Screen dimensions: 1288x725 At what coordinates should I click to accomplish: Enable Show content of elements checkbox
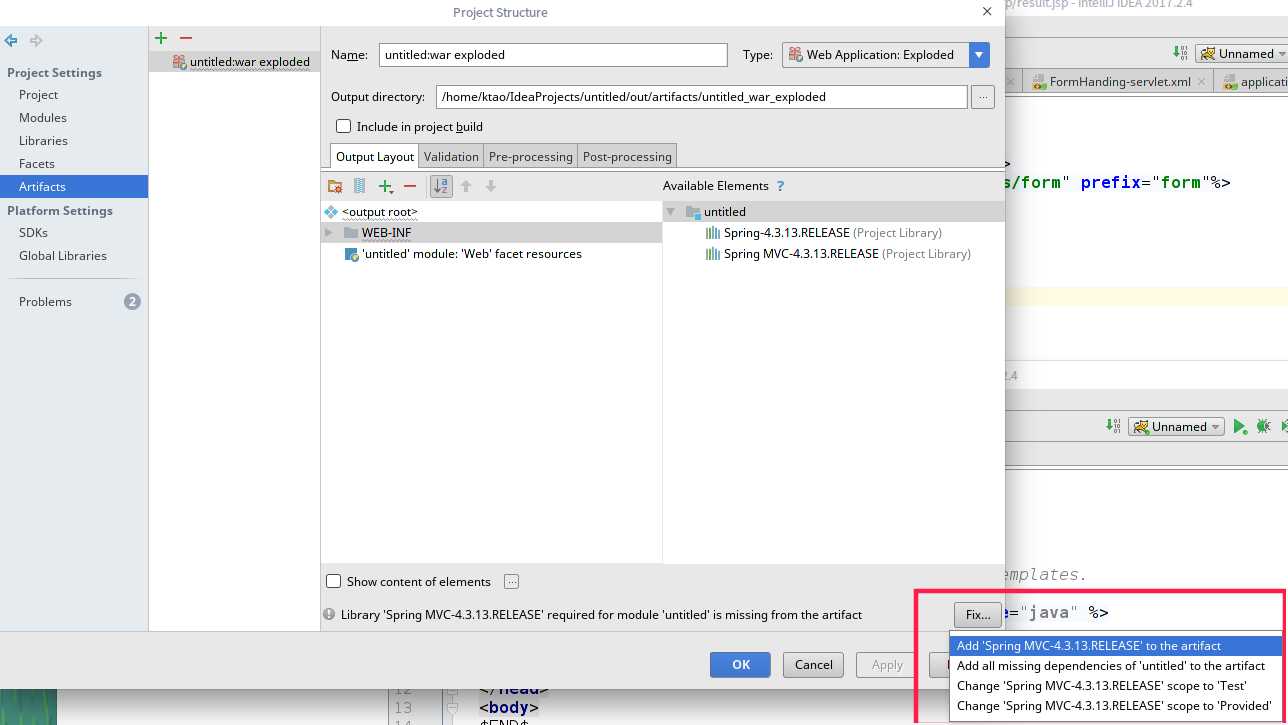point(334,581)
